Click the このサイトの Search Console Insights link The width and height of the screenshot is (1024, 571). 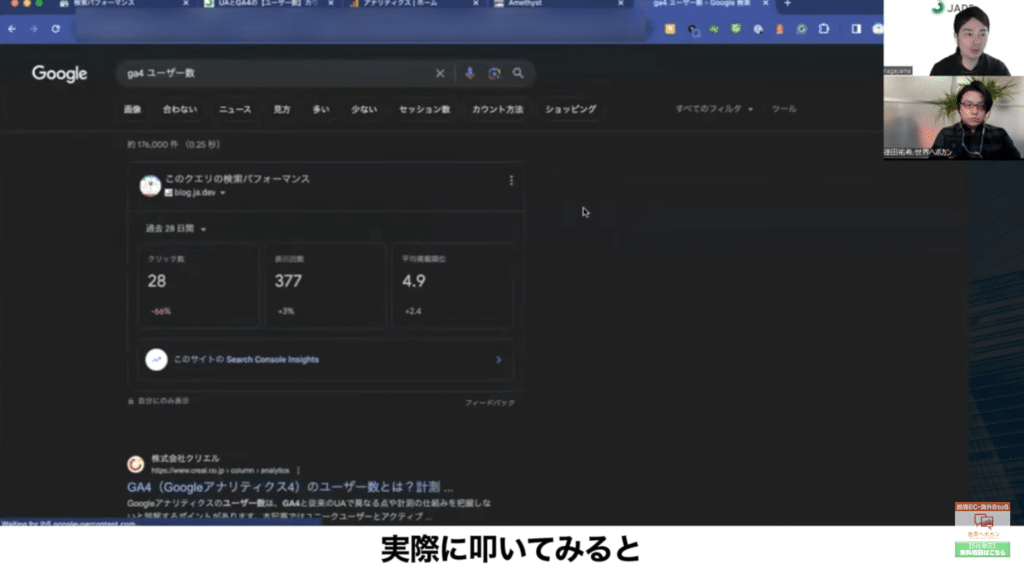point(246,359)
